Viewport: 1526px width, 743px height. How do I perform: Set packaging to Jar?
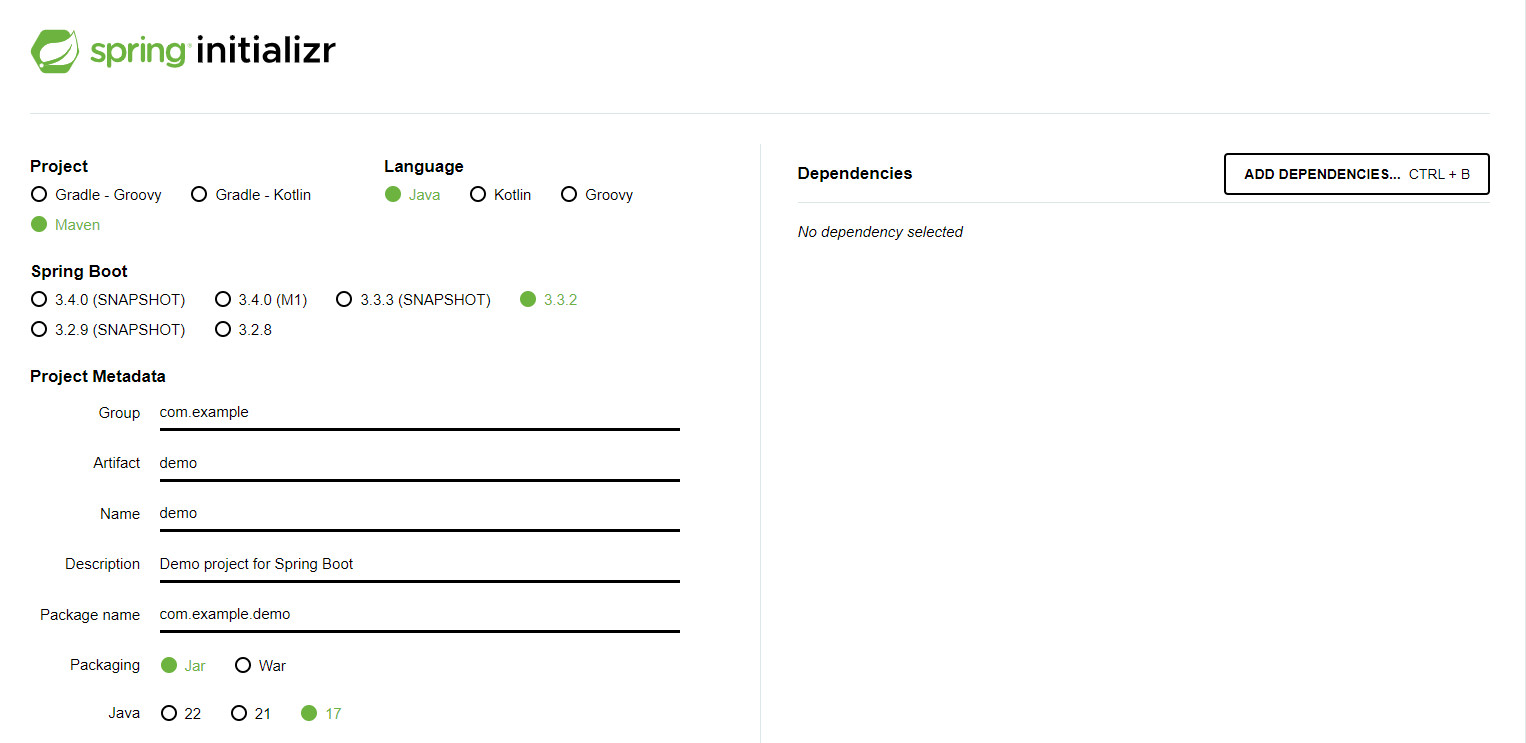coord(183,666)
